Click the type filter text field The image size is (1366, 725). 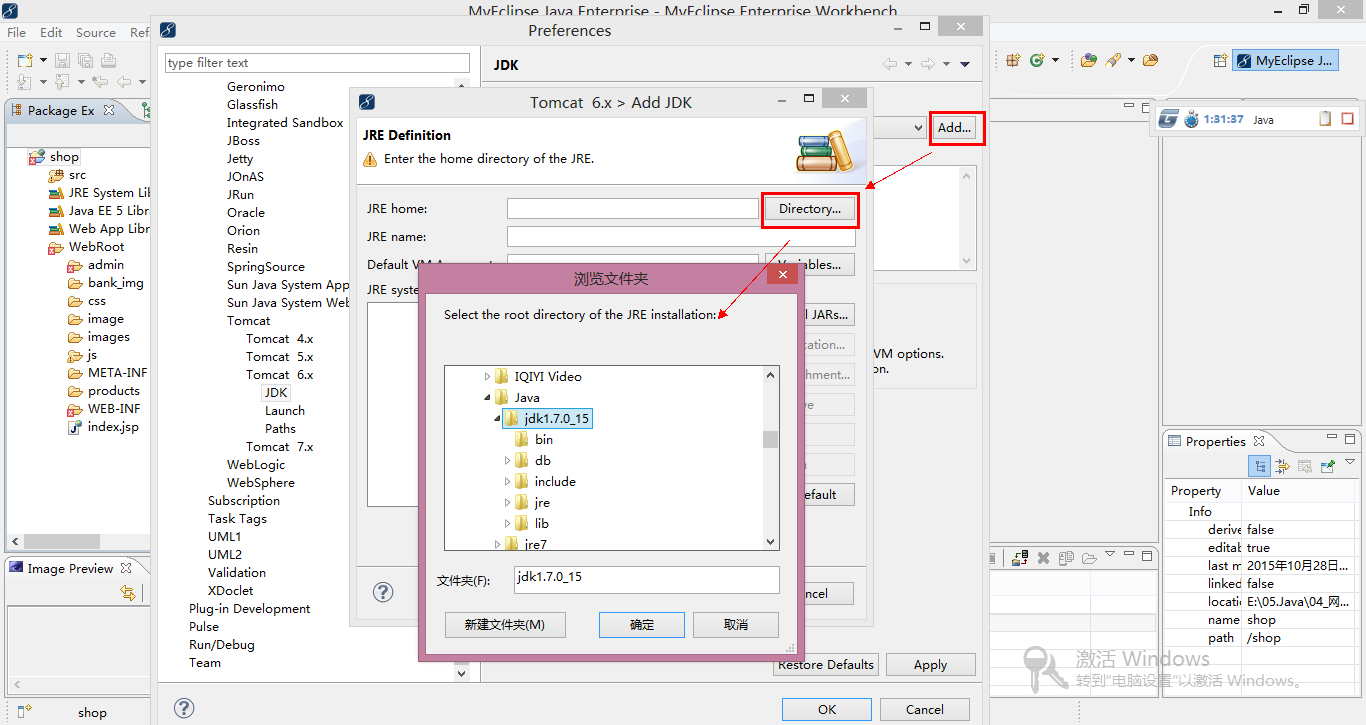tap(318, 63)
